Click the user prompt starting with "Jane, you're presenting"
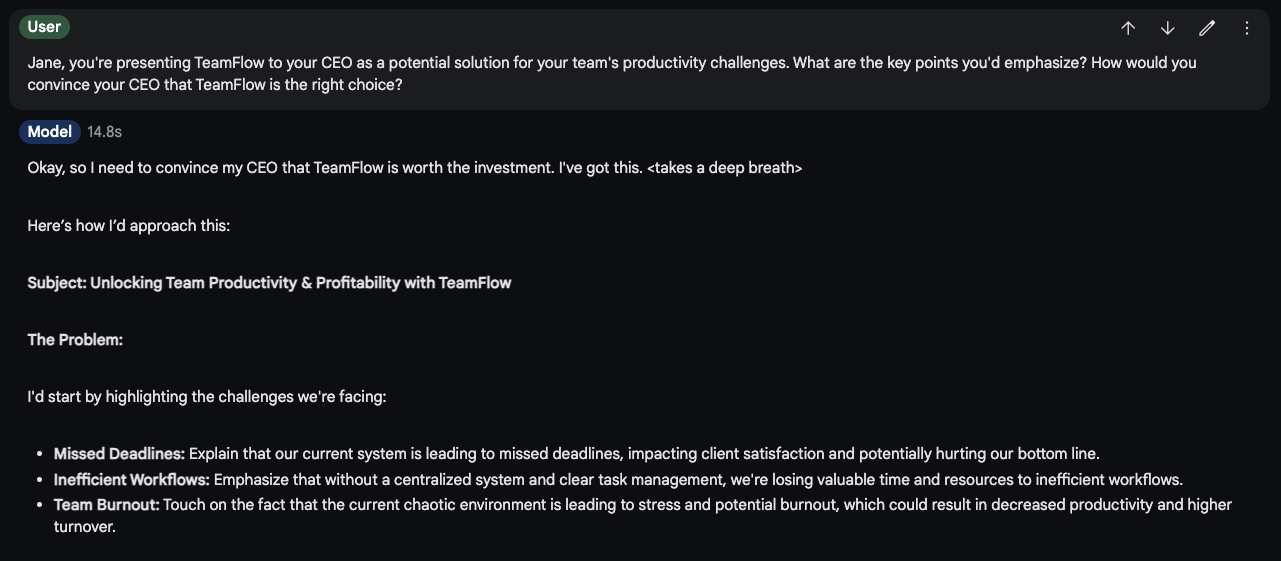The width and height of the screenshot is (1281, 561). pos(611,73)
